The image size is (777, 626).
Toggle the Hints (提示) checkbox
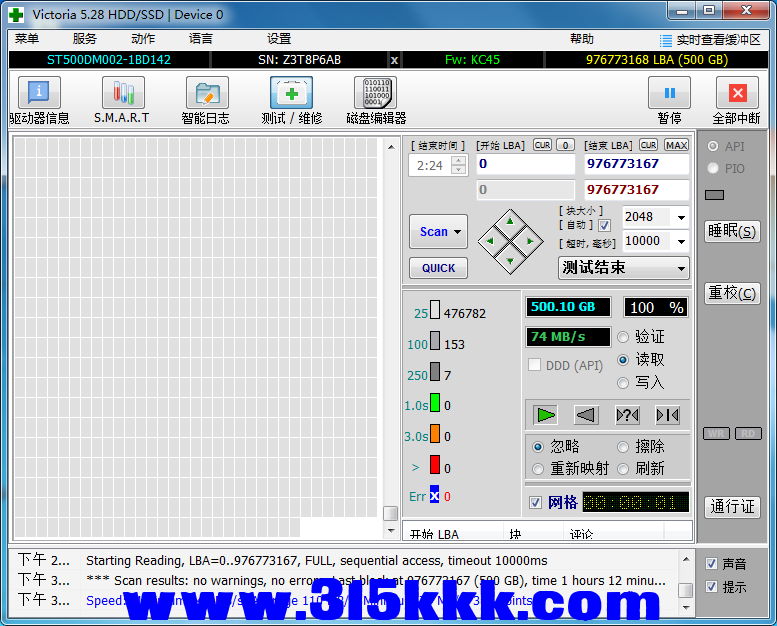711,587
